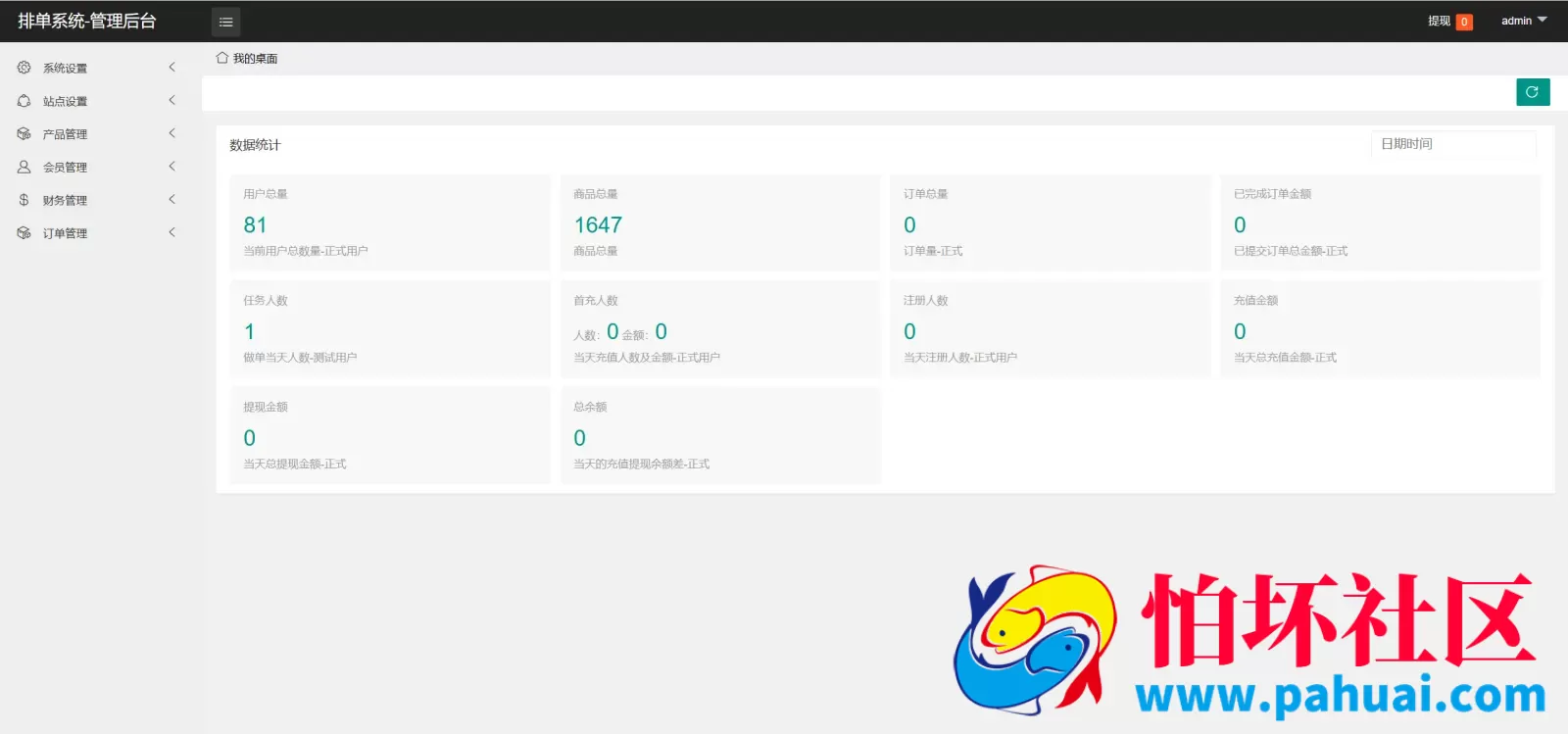Image resolution: width=1568 pixels, height=734 pixels.
Task: Expand the 会员管理 chevron arrow
Action: (172, 167)
